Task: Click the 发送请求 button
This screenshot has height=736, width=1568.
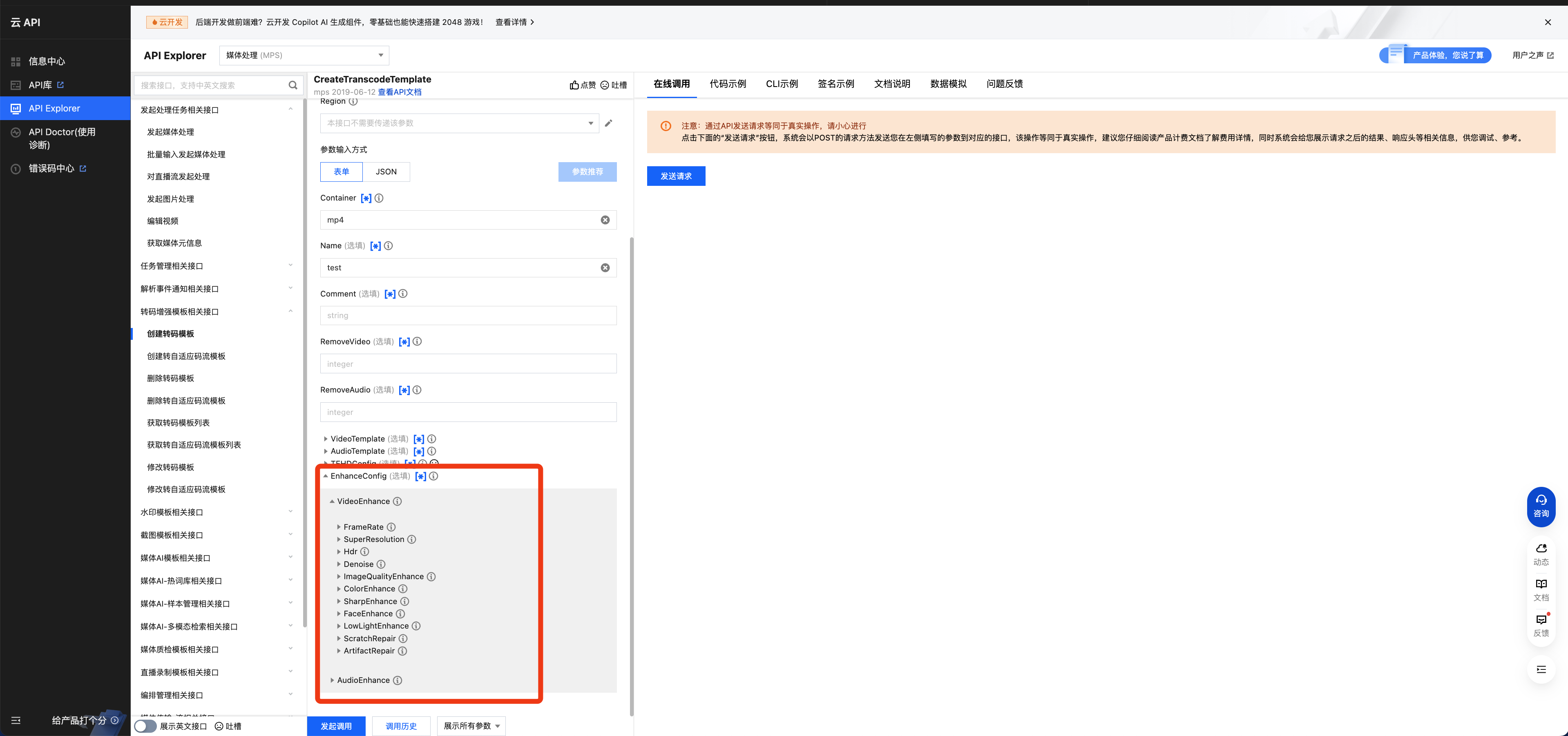Action: (676, 176)
